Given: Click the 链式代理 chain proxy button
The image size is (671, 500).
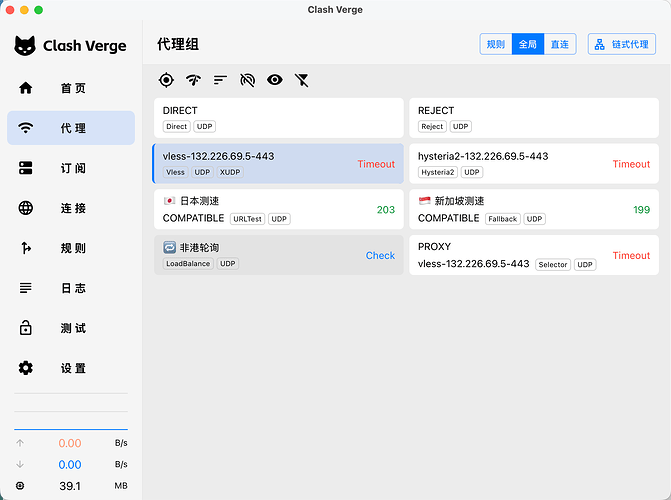Looking at the screenshot, I should 622,44.
